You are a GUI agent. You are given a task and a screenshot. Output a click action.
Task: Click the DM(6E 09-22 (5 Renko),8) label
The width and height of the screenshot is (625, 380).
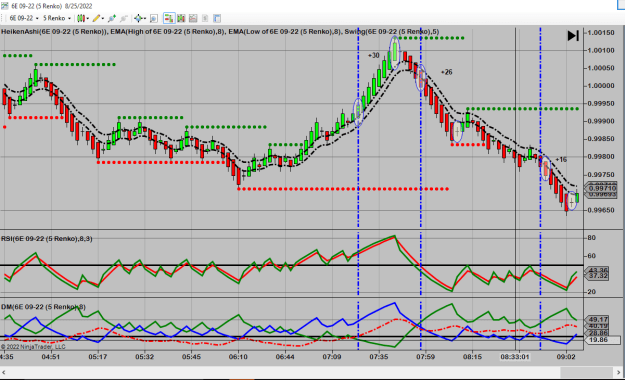(43, 307)
